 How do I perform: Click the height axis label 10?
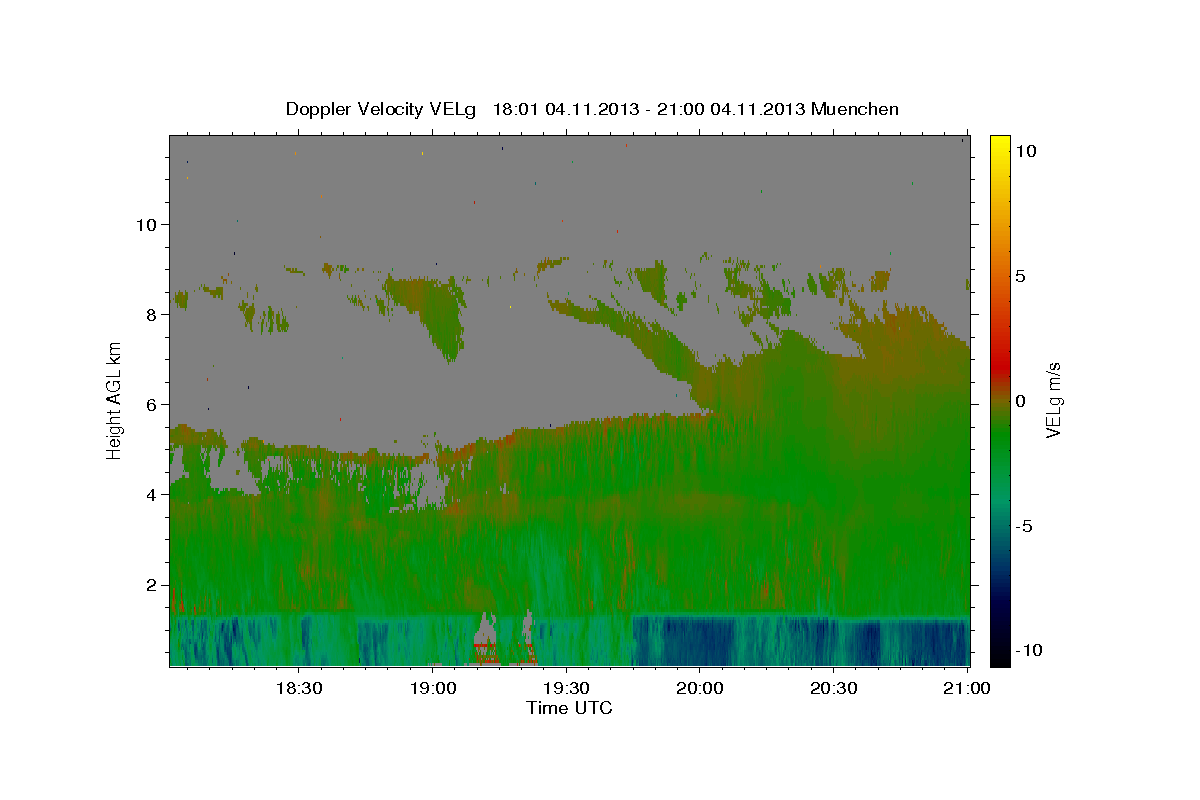click(x=146, y=224)
